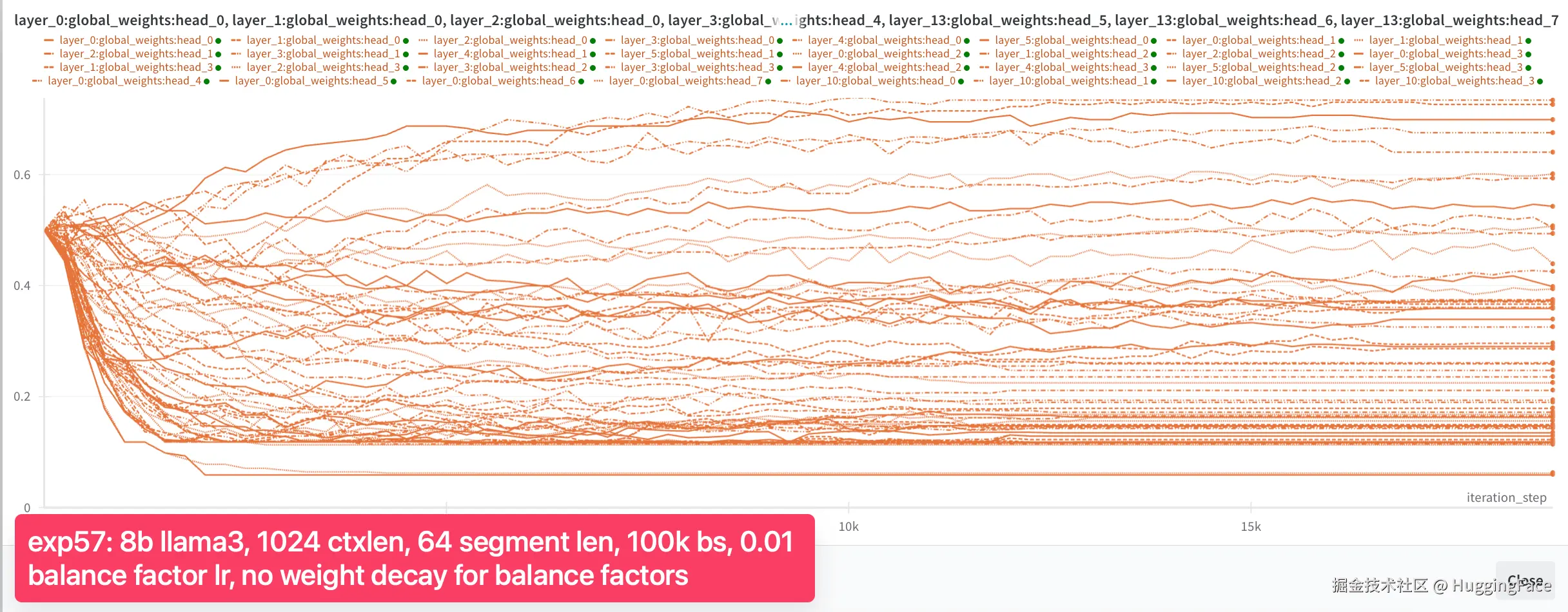Click green dot beside layer_3:global_weights:head_1

406,54
